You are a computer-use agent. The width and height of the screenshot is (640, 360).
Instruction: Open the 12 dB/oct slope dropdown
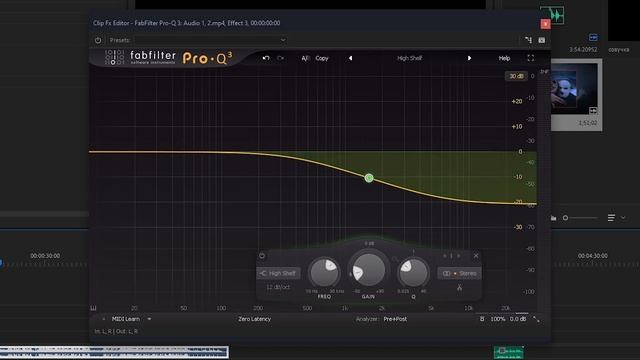coord(278,287)
